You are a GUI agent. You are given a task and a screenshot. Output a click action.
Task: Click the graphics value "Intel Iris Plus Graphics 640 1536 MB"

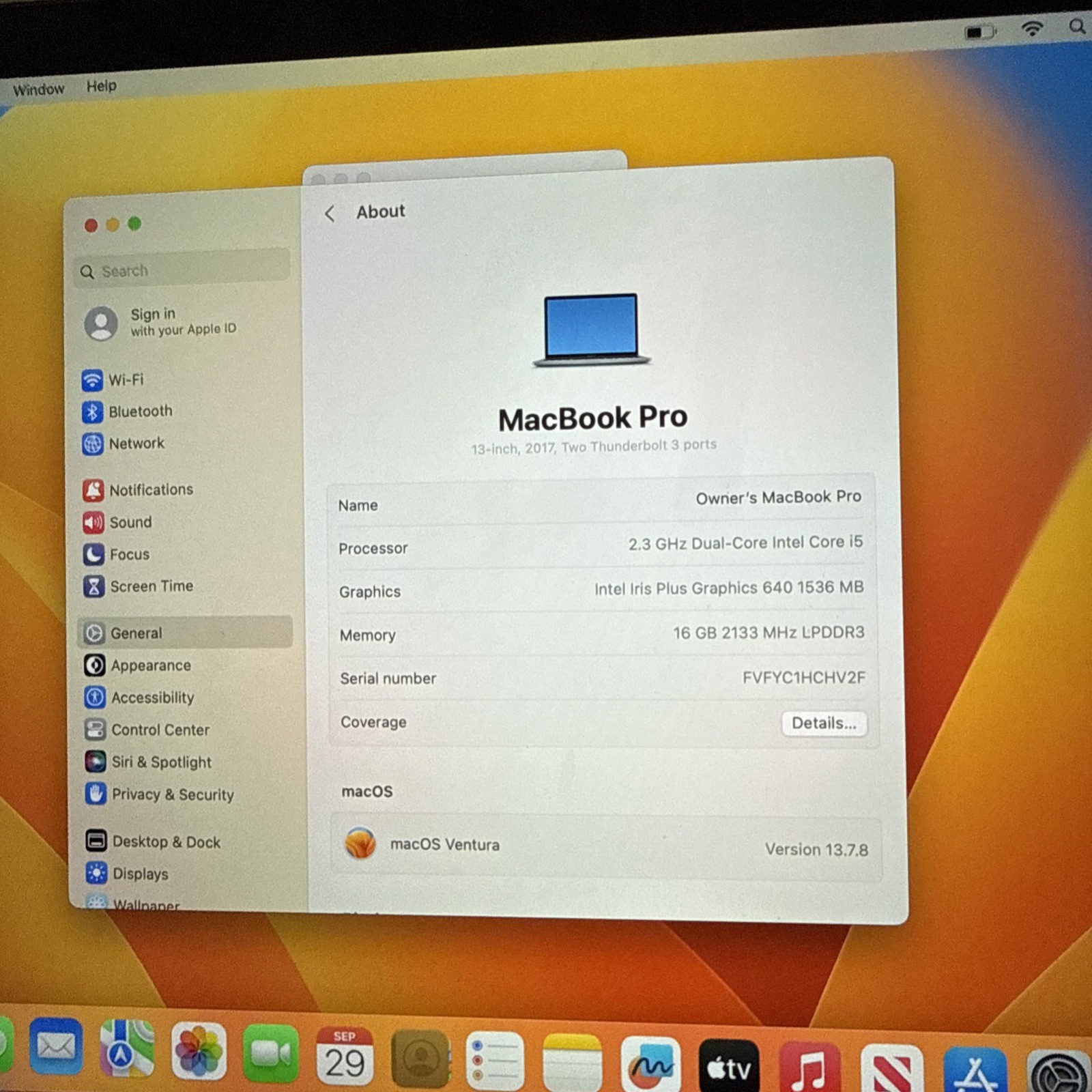pyautogui.click(x=729, y=588)
